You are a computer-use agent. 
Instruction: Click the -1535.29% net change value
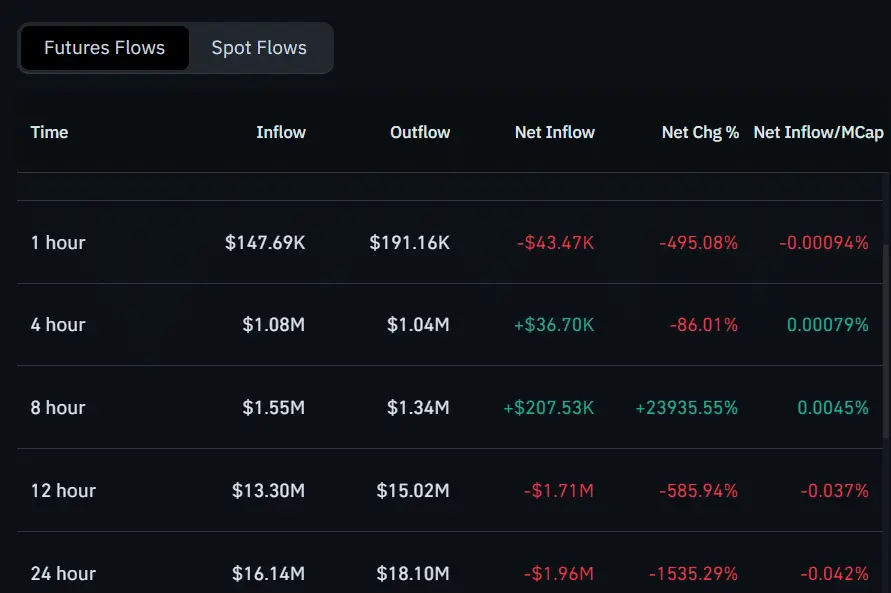coord(691,573)
